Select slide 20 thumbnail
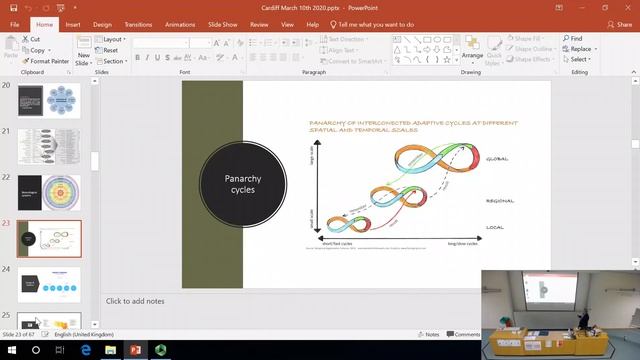The image size is (640, 360). [49, 100]
